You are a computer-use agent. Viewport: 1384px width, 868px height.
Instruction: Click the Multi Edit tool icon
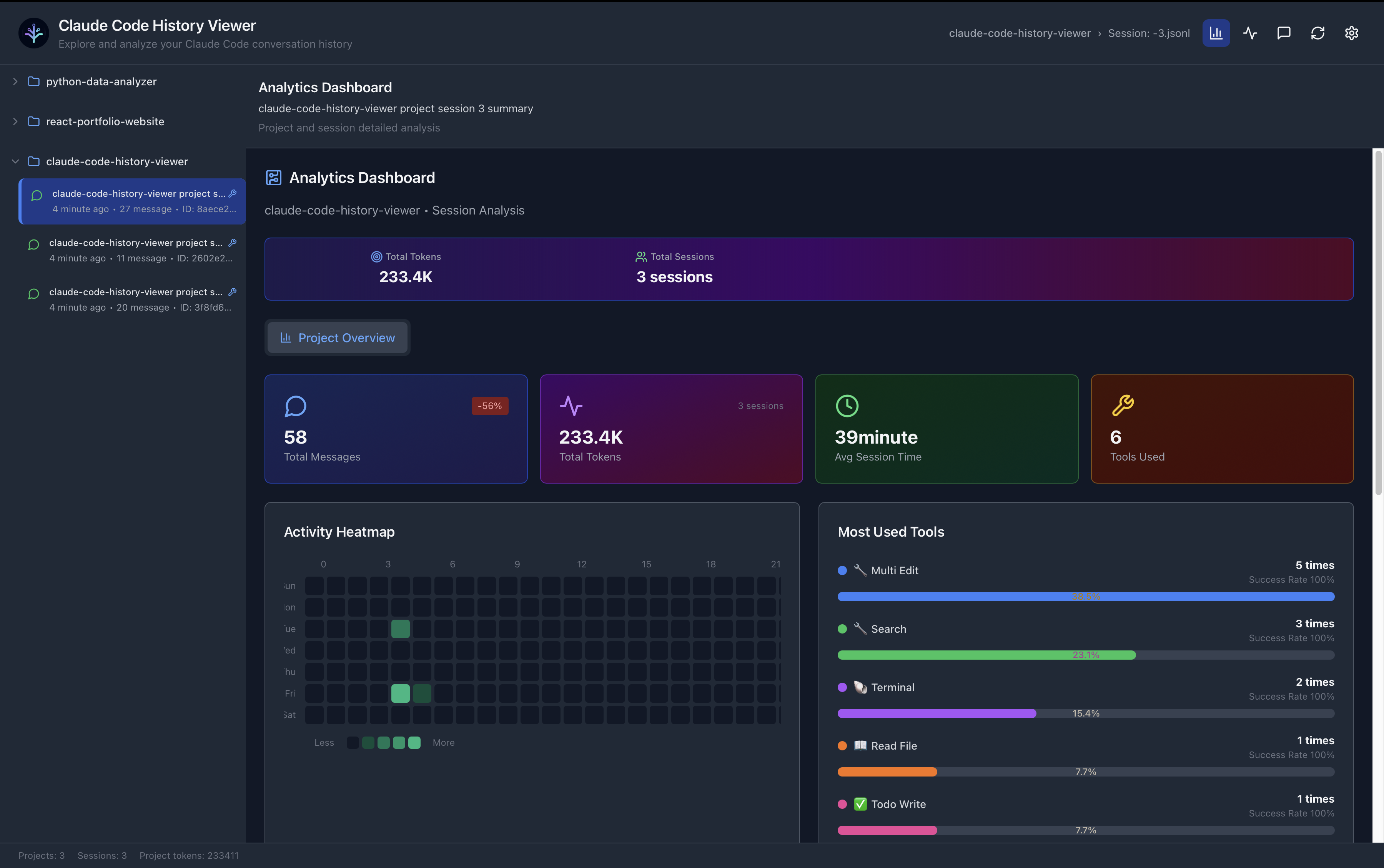pos(860,570)
